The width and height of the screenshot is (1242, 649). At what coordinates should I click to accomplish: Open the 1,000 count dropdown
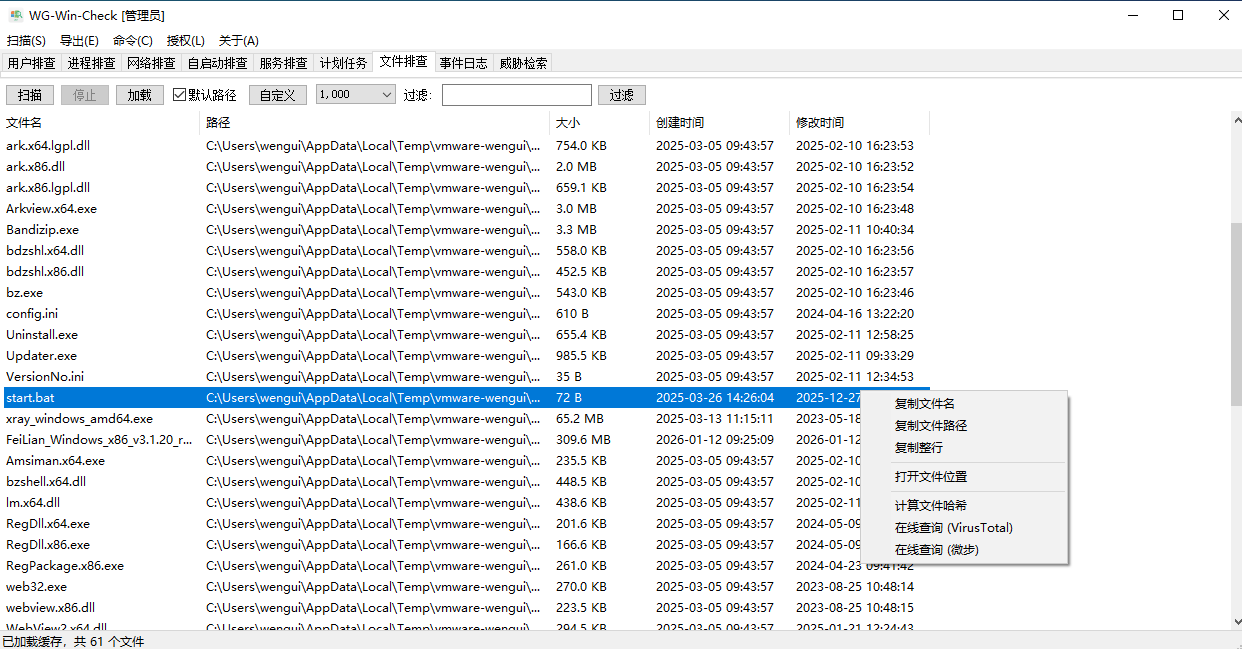(356, 95)
